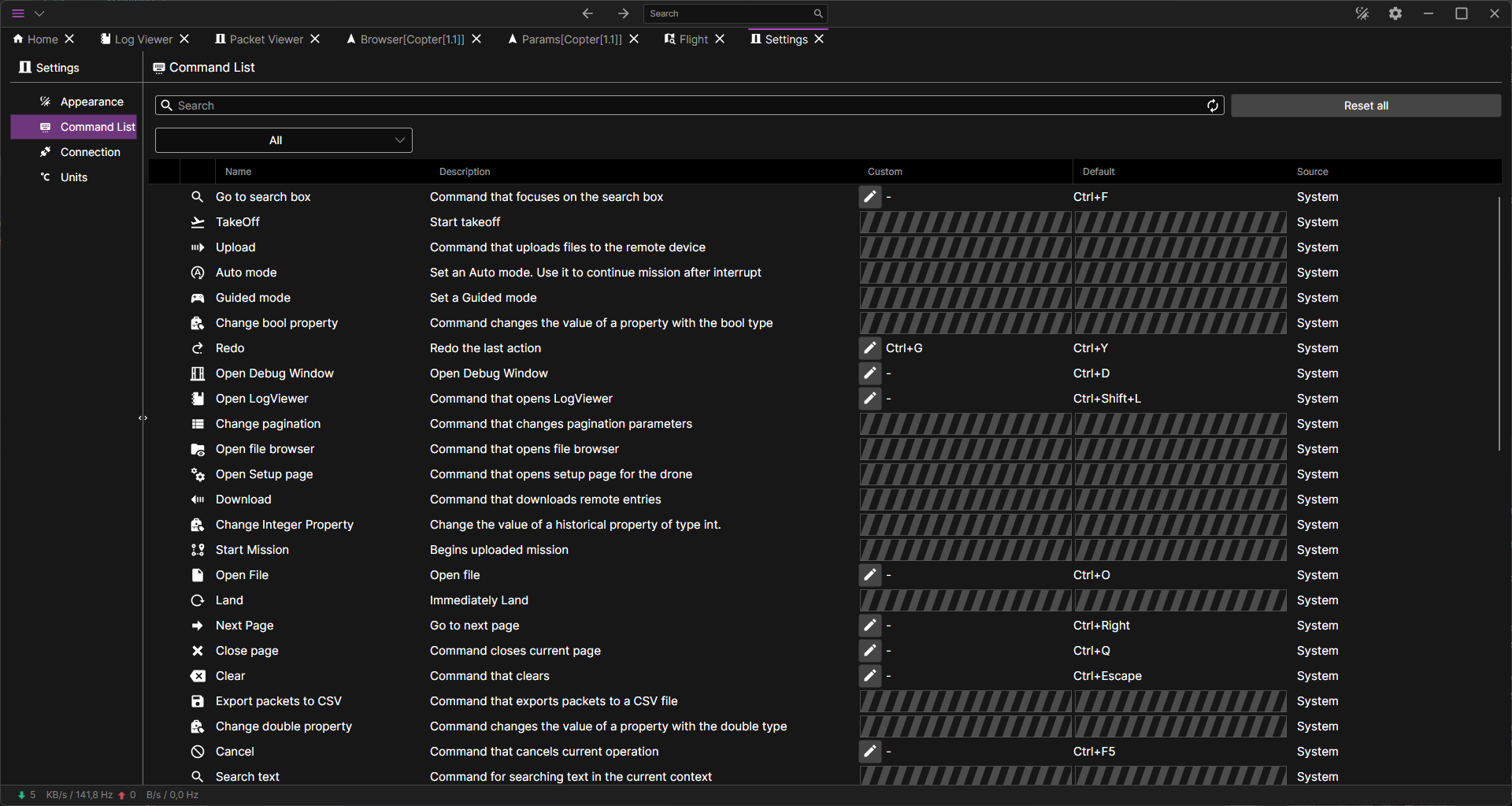Click the pencil edit icon for Redo shortcut
Image resolution: width=1512 pixels, height=806 pixels.
tap(869, 348)
